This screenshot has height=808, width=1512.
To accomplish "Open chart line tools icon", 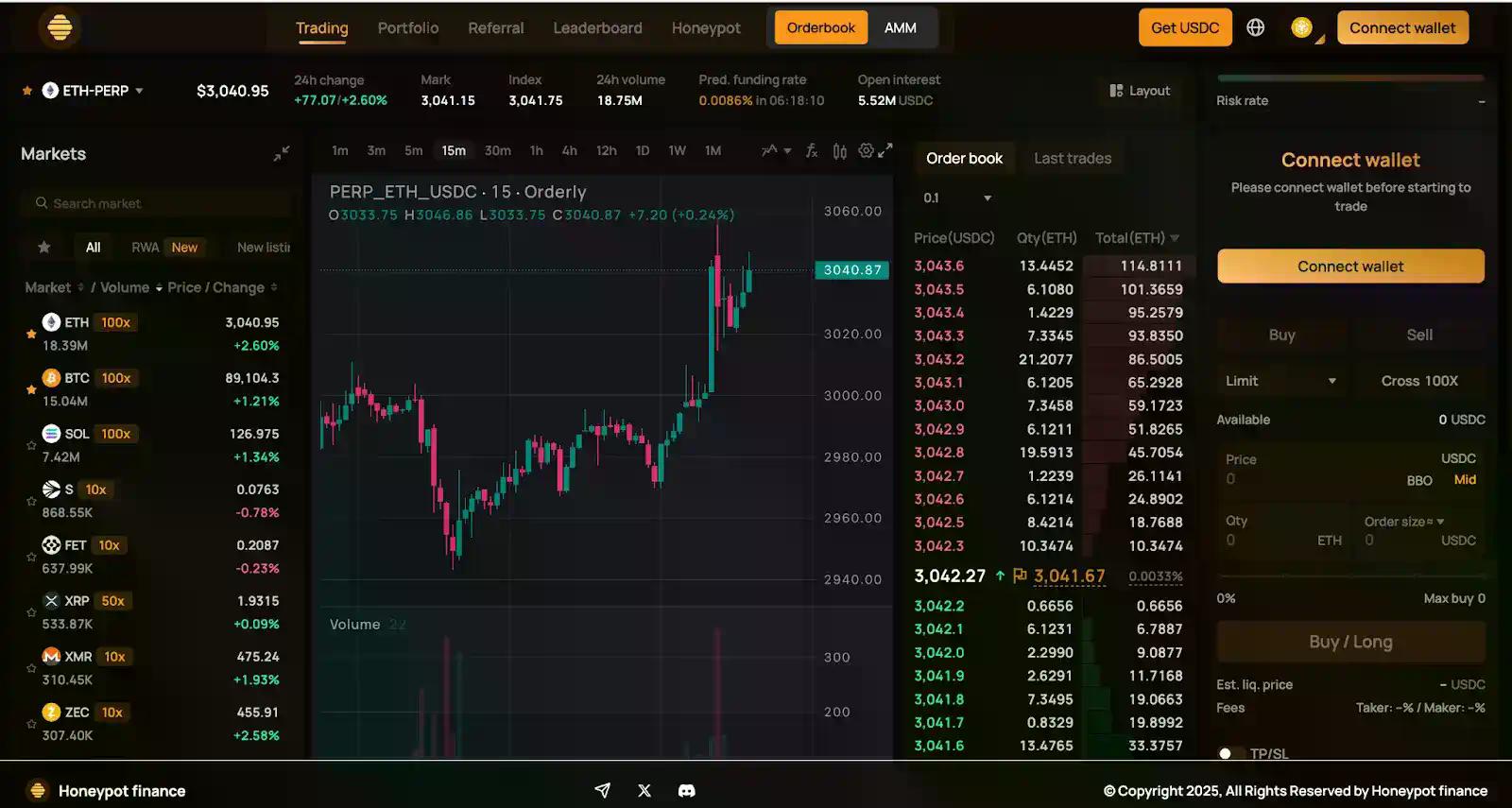I will tap(770, 150).
